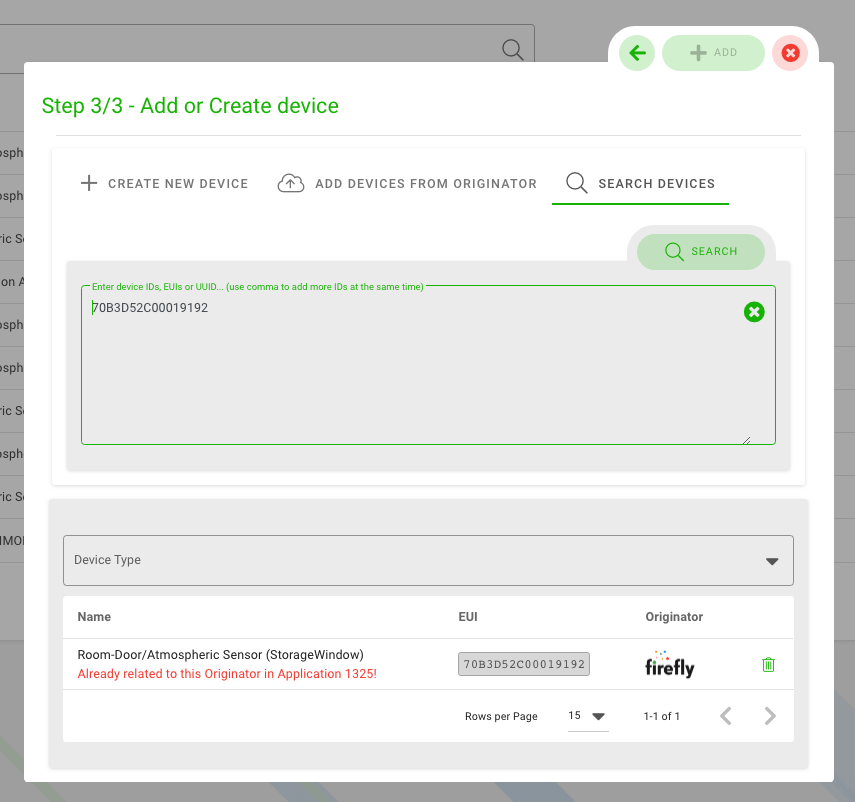Screen dimensions: 855x802
Task: Select the Room-Door/Atmospheric Sensor device name
Action: click(220, 655)
